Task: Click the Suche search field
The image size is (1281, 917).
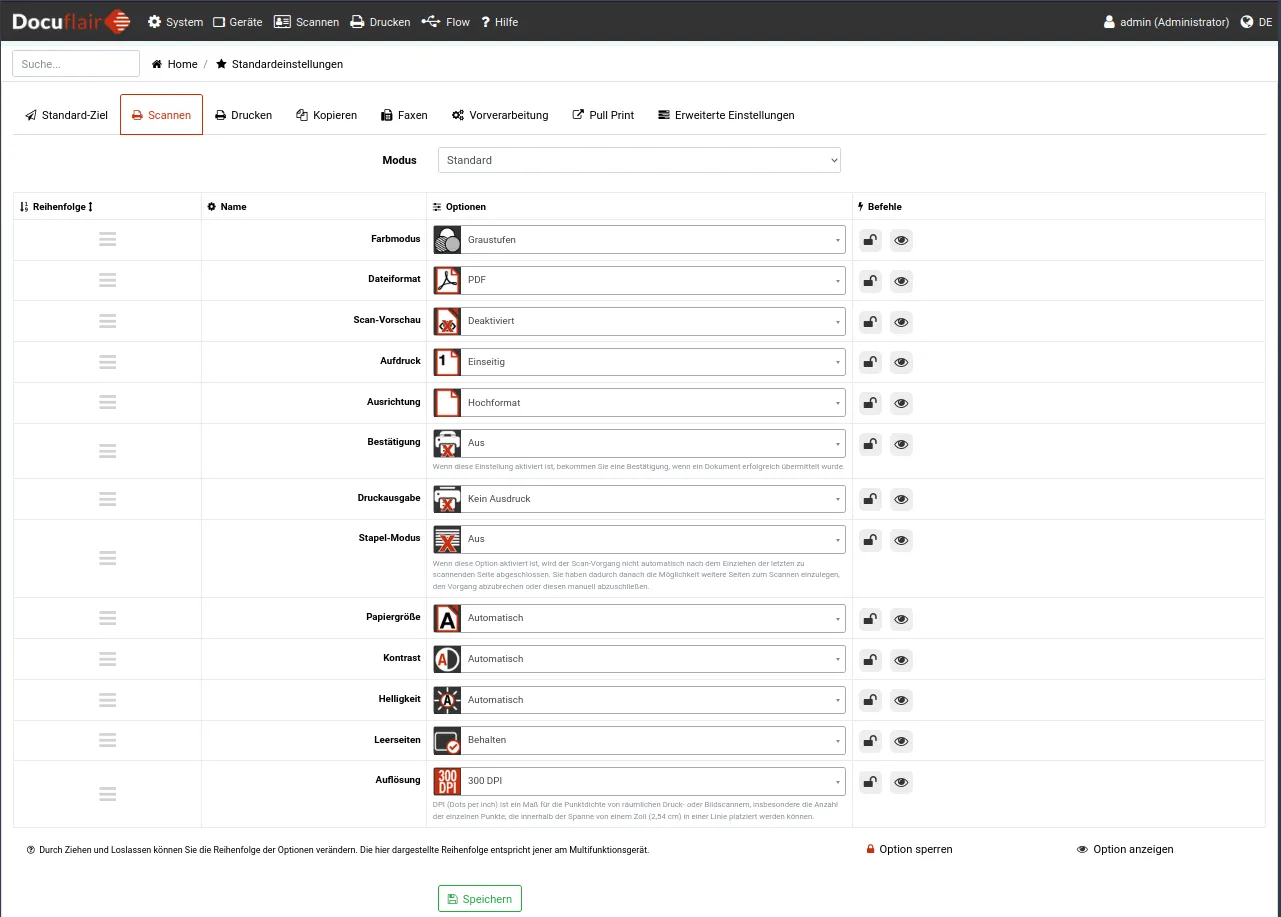Action: (x=76, y=64)
